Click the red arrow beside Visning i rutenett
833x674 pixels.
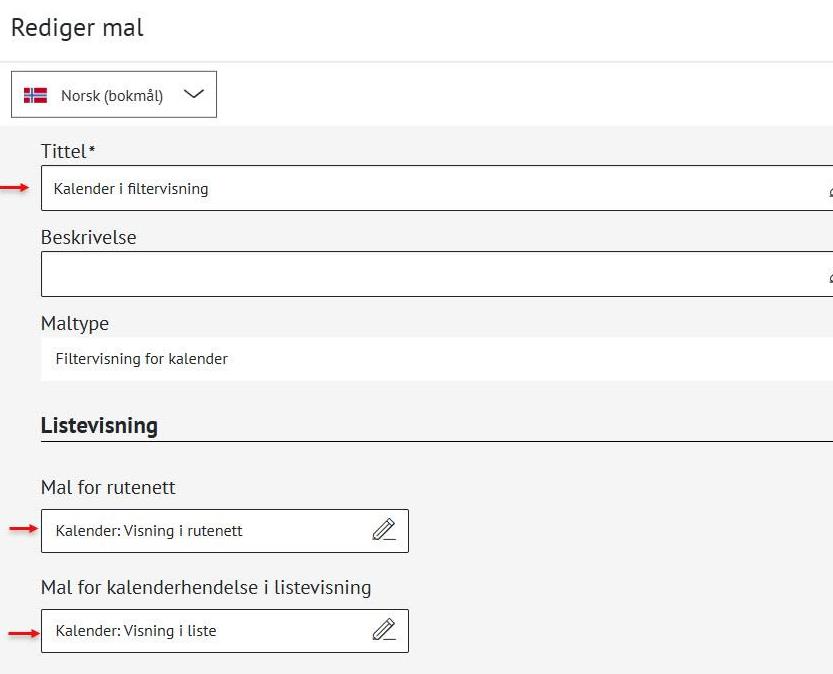point(23,530)
